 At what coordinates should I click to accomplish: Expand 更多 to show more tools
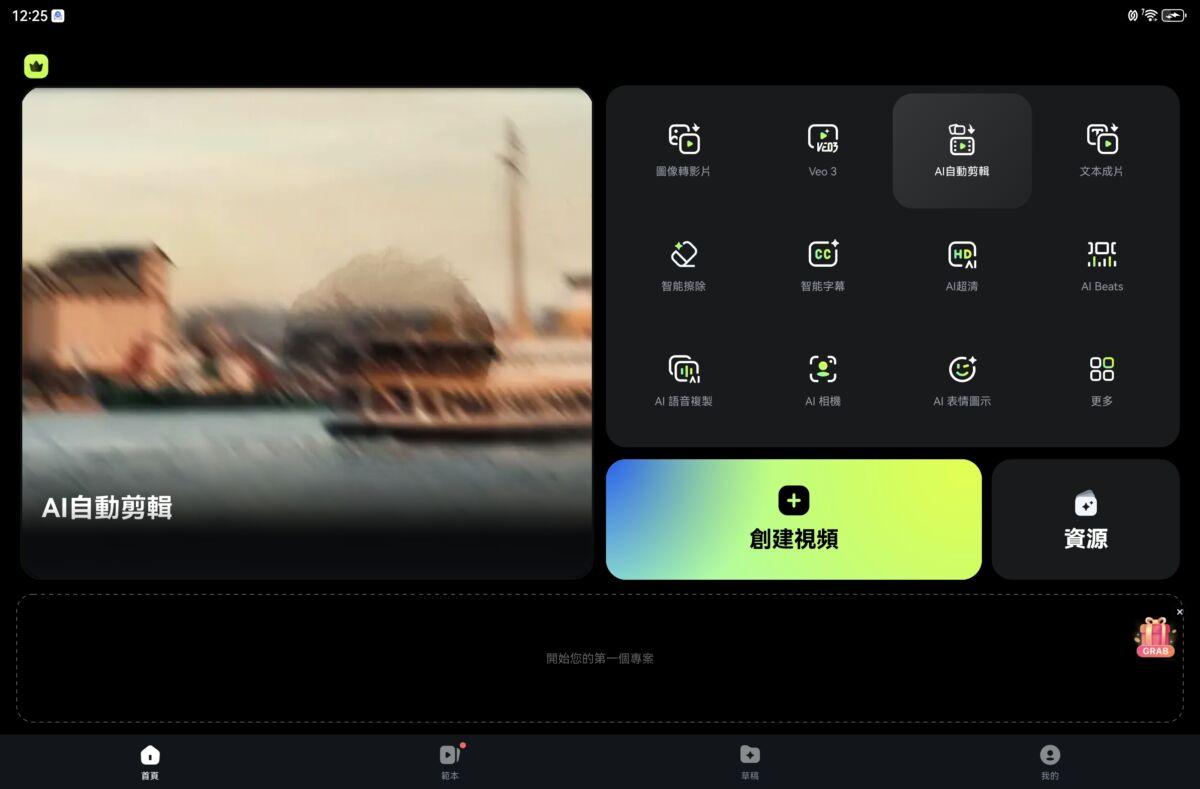click(x=1101, y=380)
